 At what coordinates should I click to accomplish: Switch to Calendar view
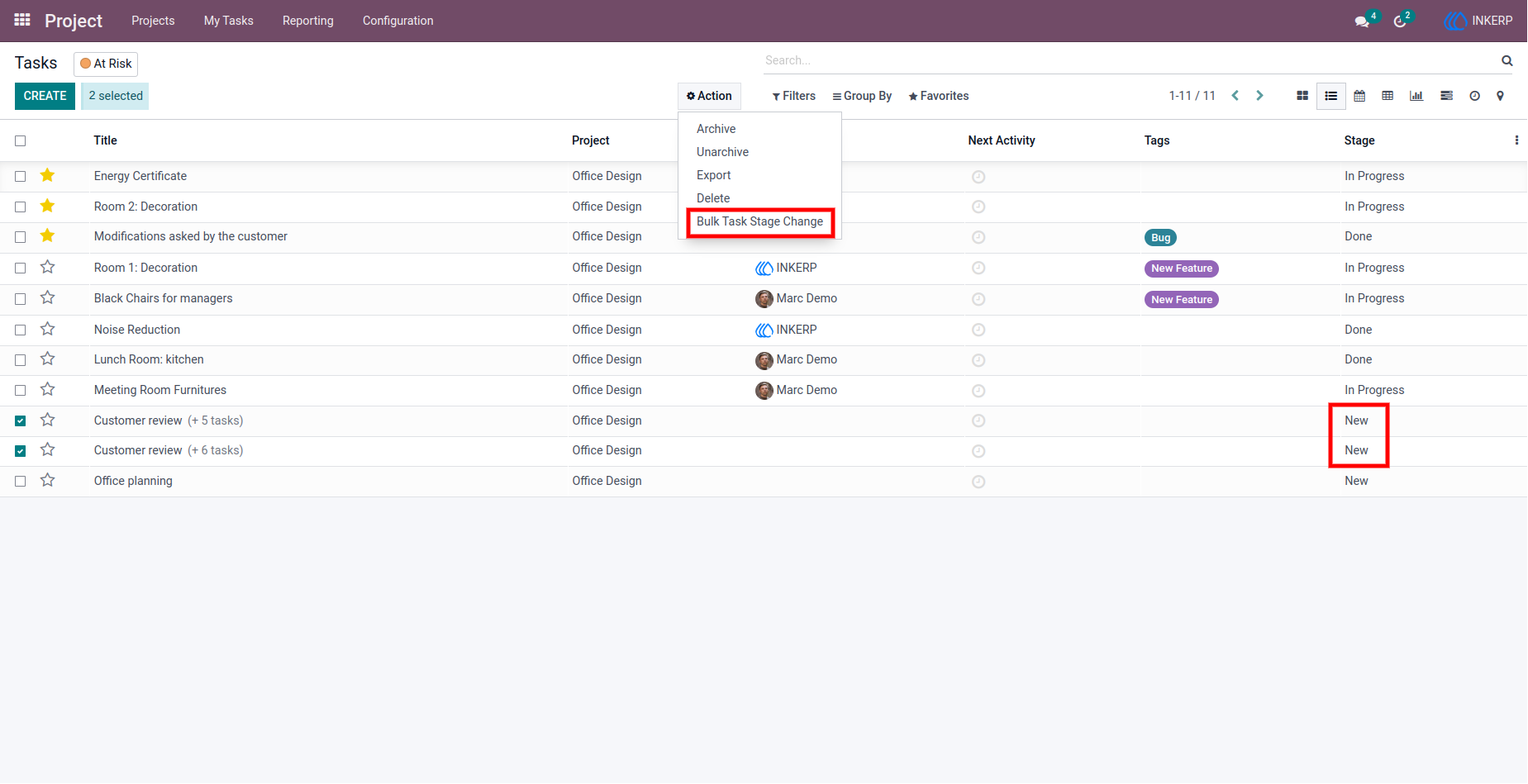[x=1359, y=96]
